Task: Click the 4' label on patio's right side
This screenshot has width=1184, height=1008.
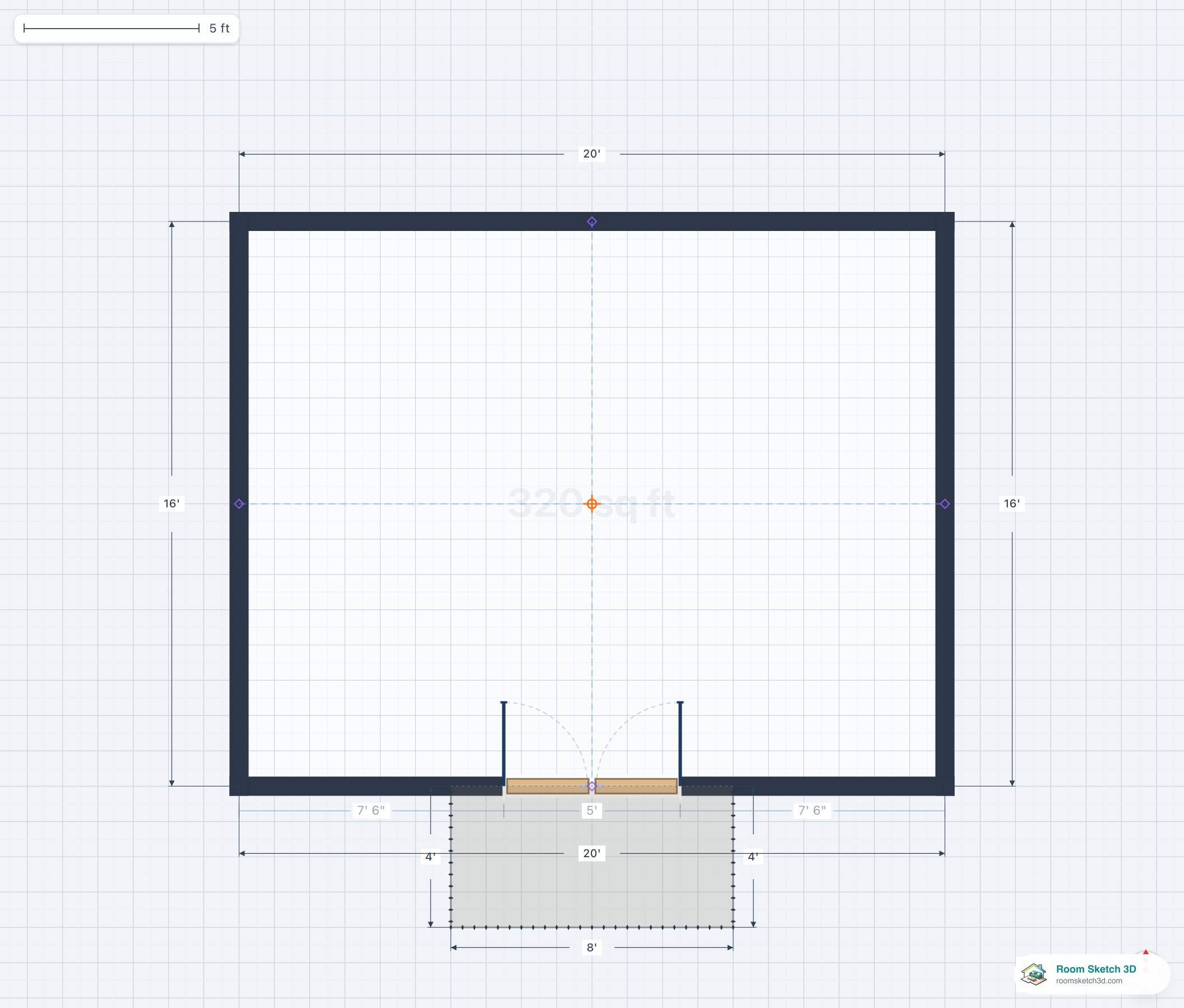Action: 753,857
